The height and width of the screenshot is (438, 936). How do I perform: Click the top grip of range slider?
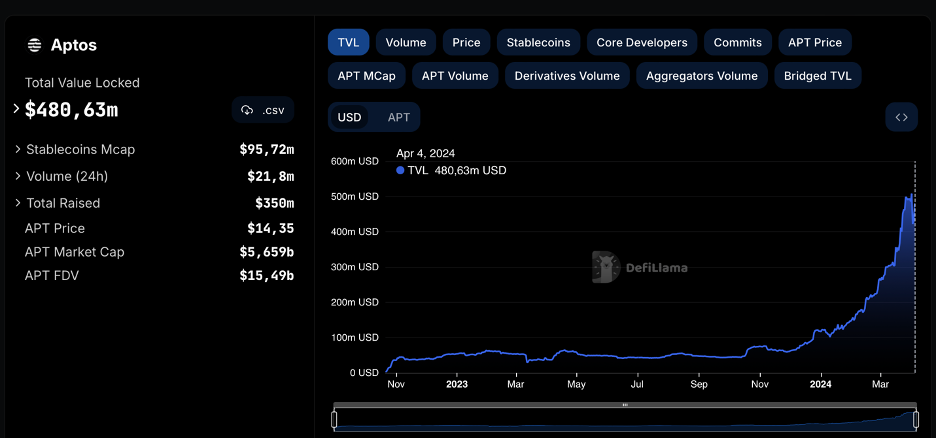(625, 405)
